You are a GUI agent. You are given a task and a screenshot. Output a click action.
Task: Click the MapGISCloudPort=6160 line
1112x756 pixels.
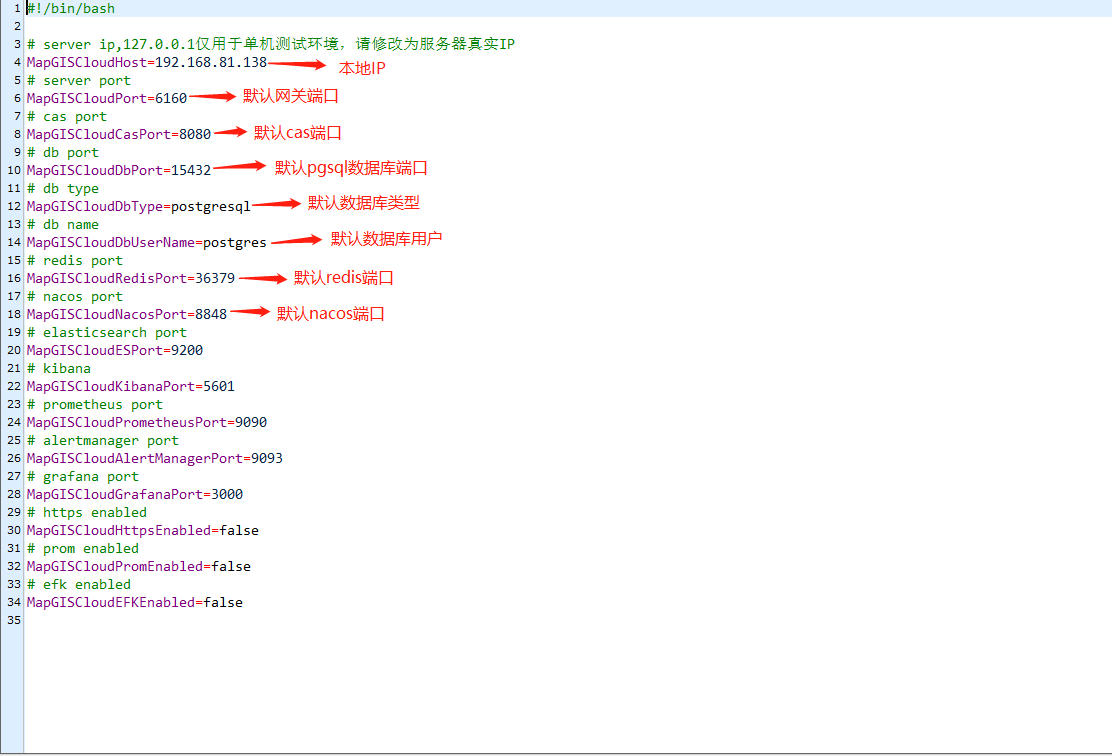(107, 99)
